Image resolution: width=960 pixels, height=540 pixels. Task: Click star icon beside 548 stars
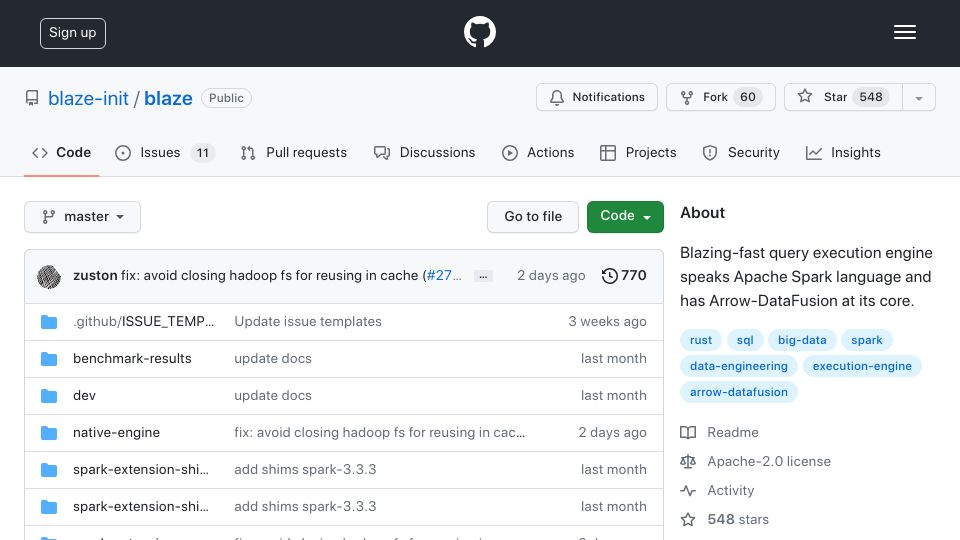pos(688,520)
